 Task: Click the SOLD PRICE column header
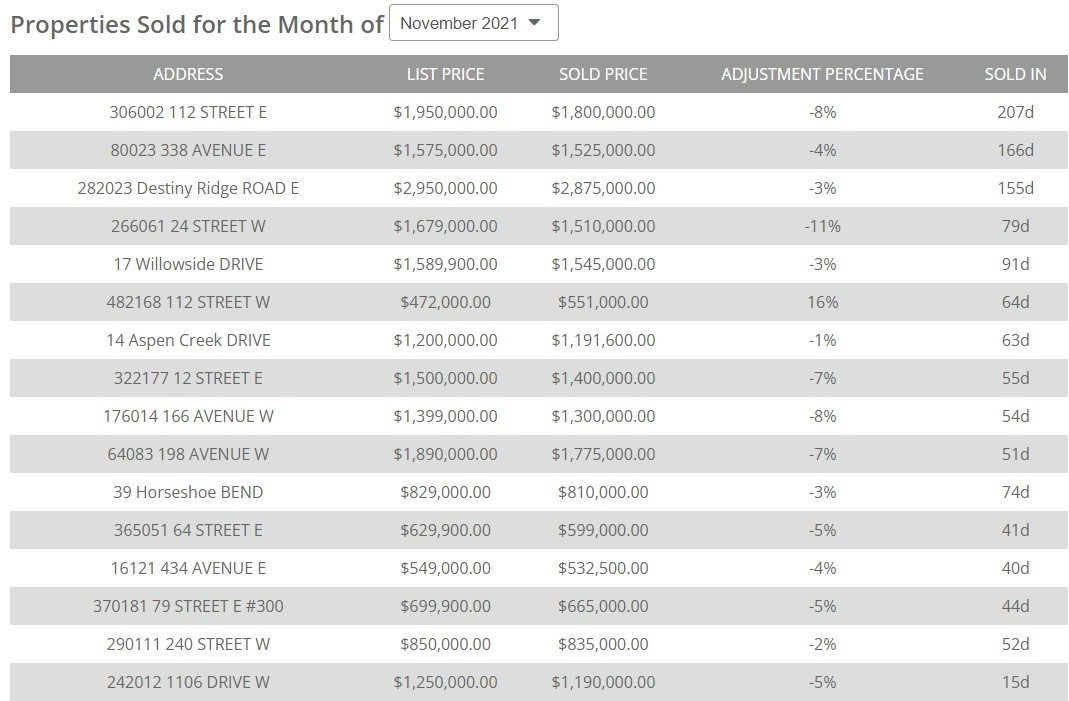[603, 74]
